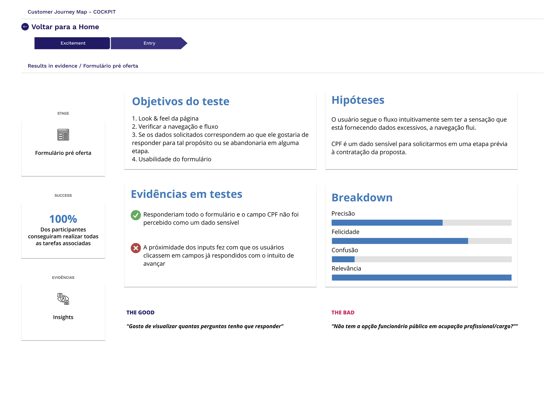This screenshot has width=551, height=393.
Task: Click the Felicidade progress bar
Action: pyautogui.click(x=422, y=241)
